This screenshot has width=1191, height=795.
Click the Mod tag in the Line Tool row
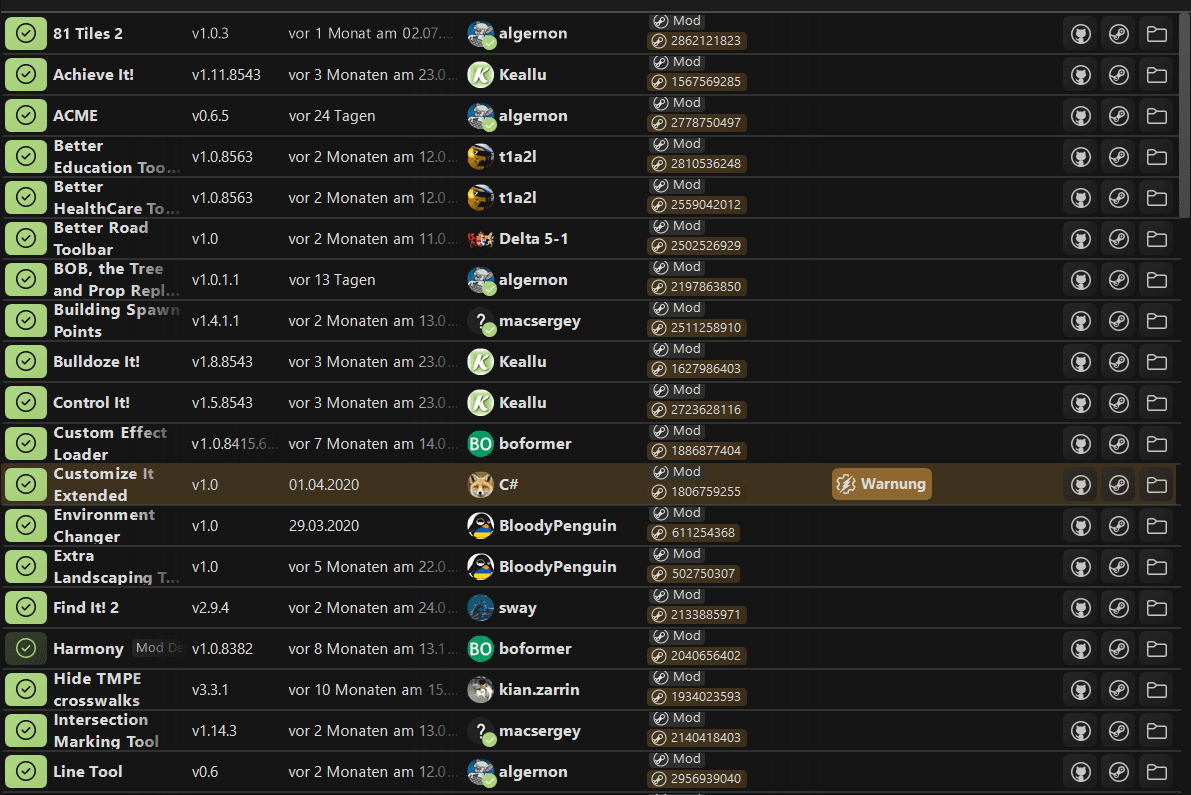point(678,759)
